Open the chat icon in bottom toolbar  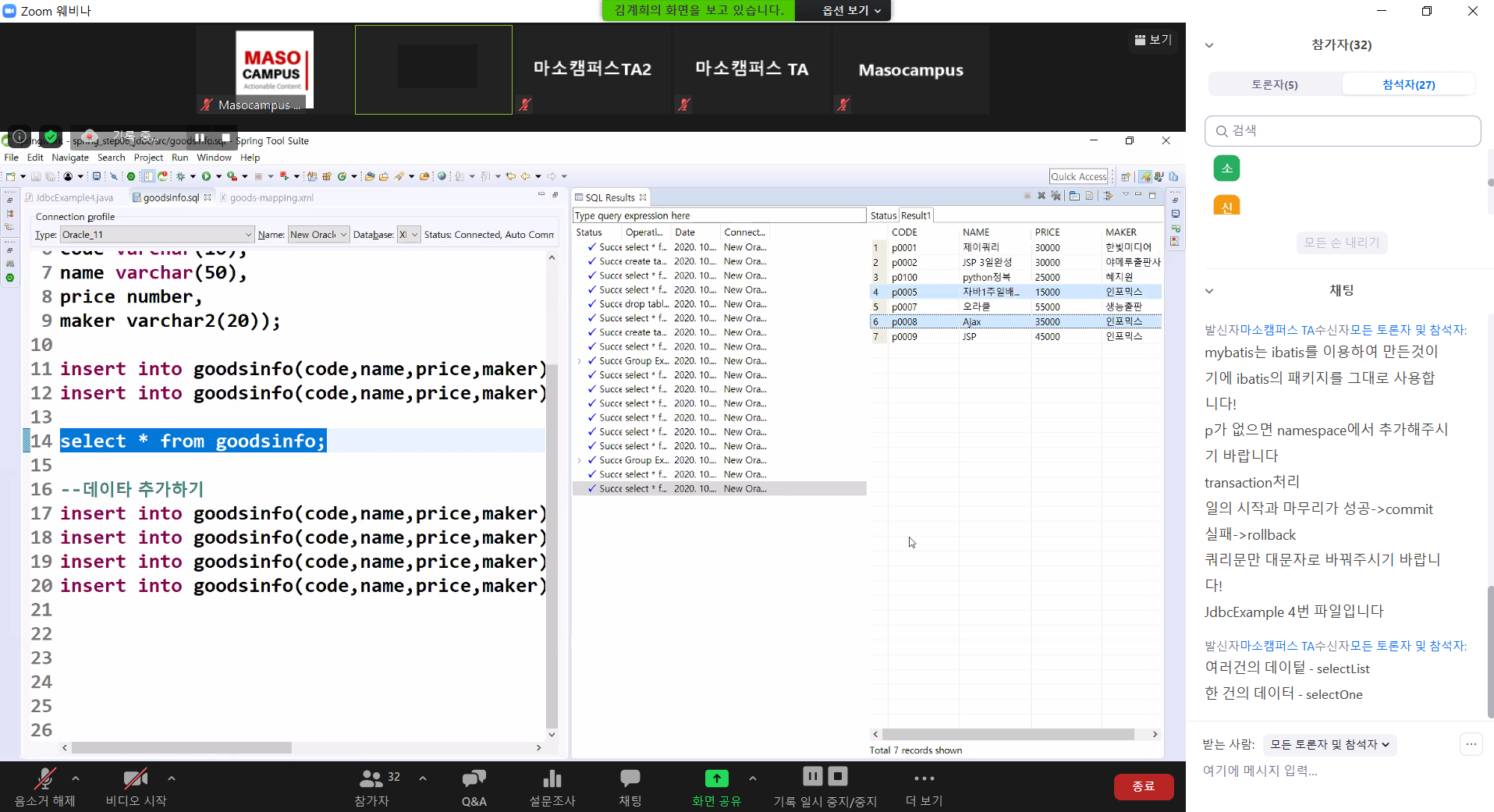(x=630, y=778)
